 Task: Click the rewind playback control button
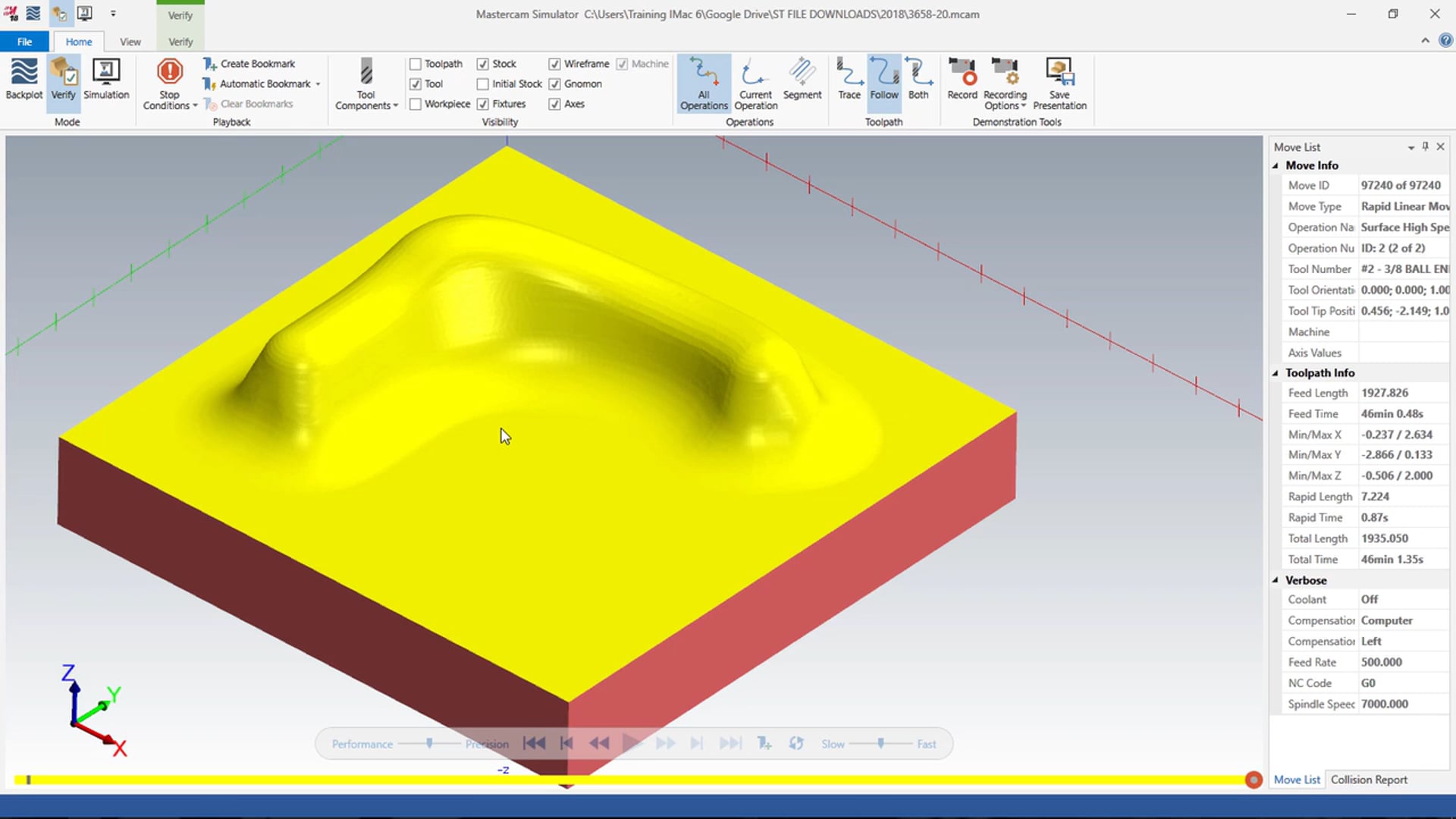598,743
